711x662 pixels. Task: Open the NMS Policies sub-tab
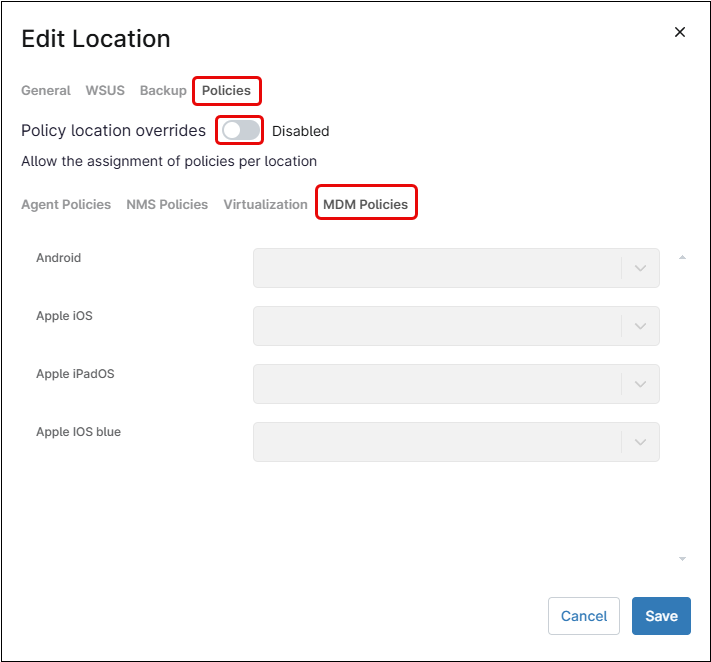pos(167,204)
